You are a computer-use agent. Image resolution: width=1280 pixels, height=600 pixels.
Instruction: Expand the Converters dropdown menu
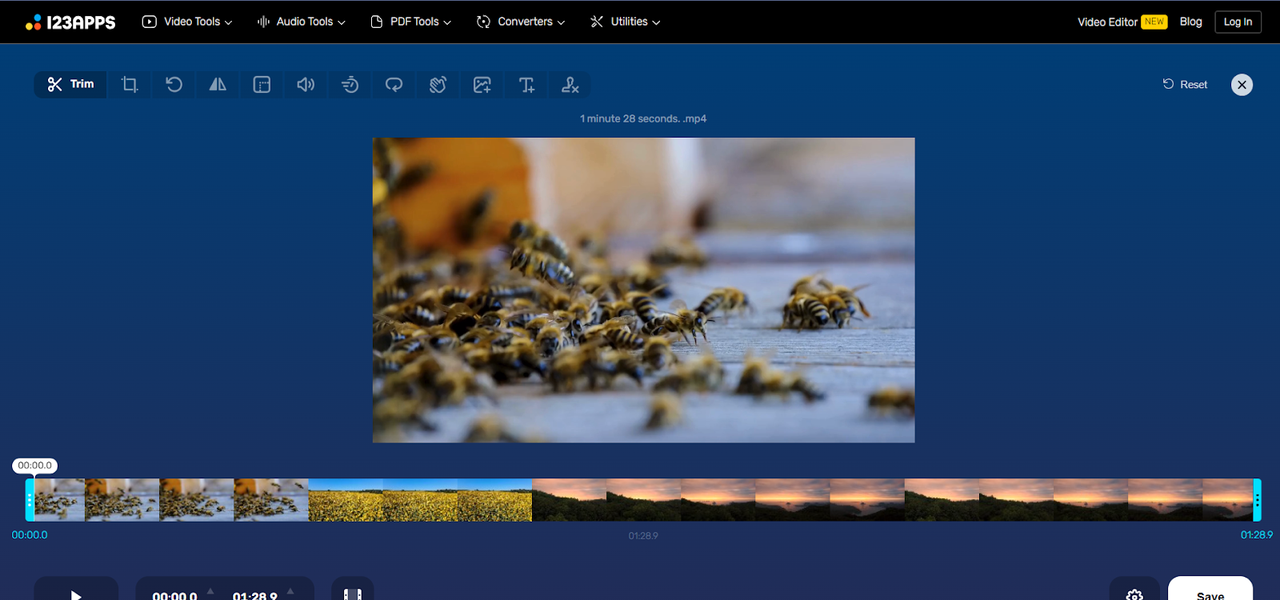click(x=521, y=22)
